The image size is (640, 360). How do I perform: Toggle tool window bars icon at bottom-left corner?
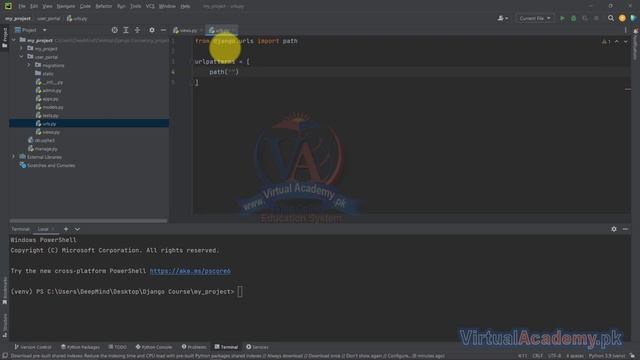pyautogui.click(x=4, y=356)
